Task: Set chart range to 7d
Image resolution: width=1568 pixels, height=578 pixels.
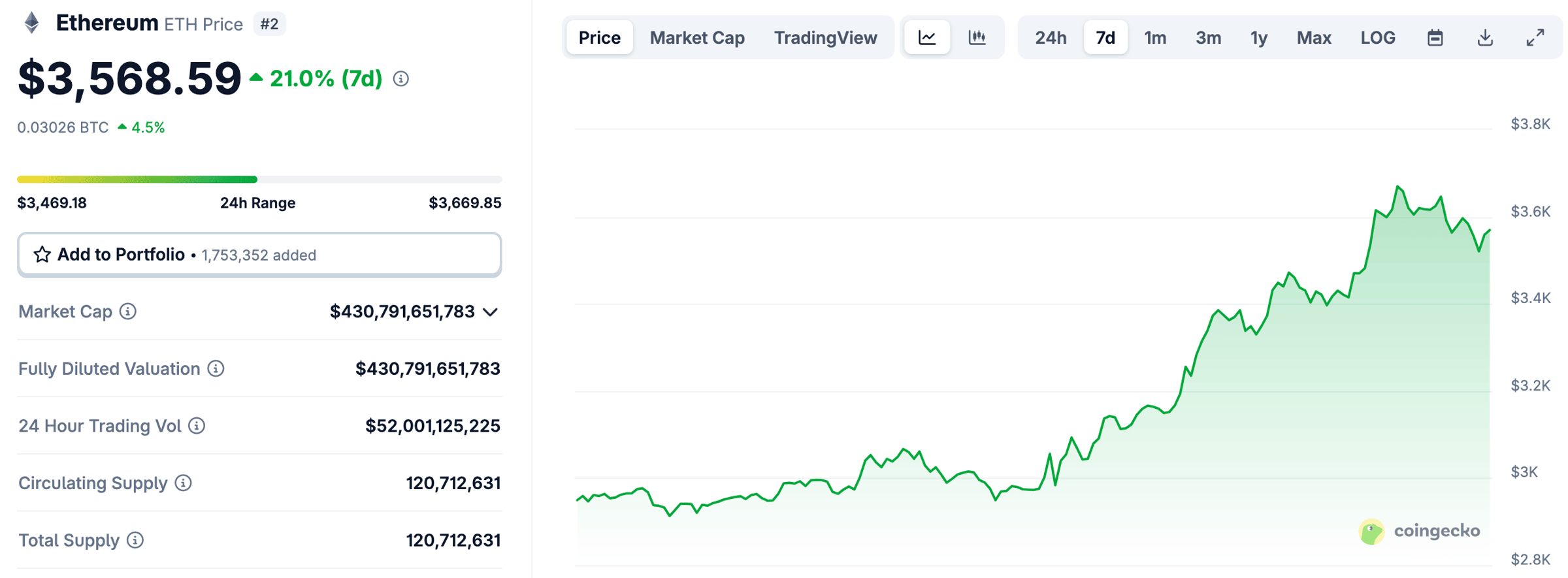Action: pyautogui.click(x=1105, y=38)
